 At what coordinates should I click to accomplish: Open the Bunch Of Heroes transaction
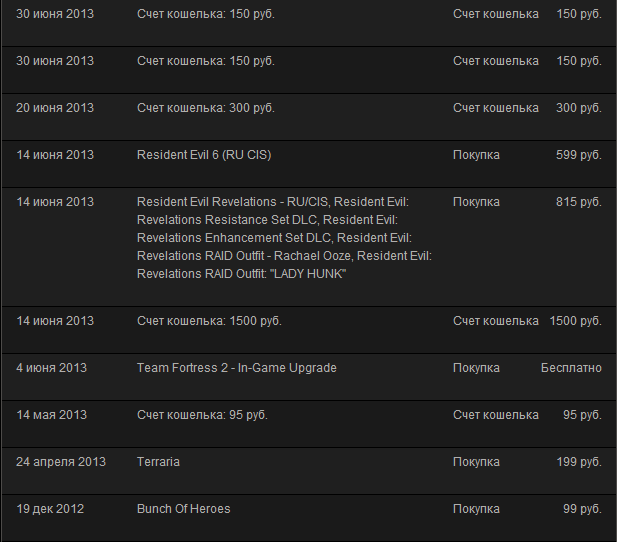pos(183,509)
